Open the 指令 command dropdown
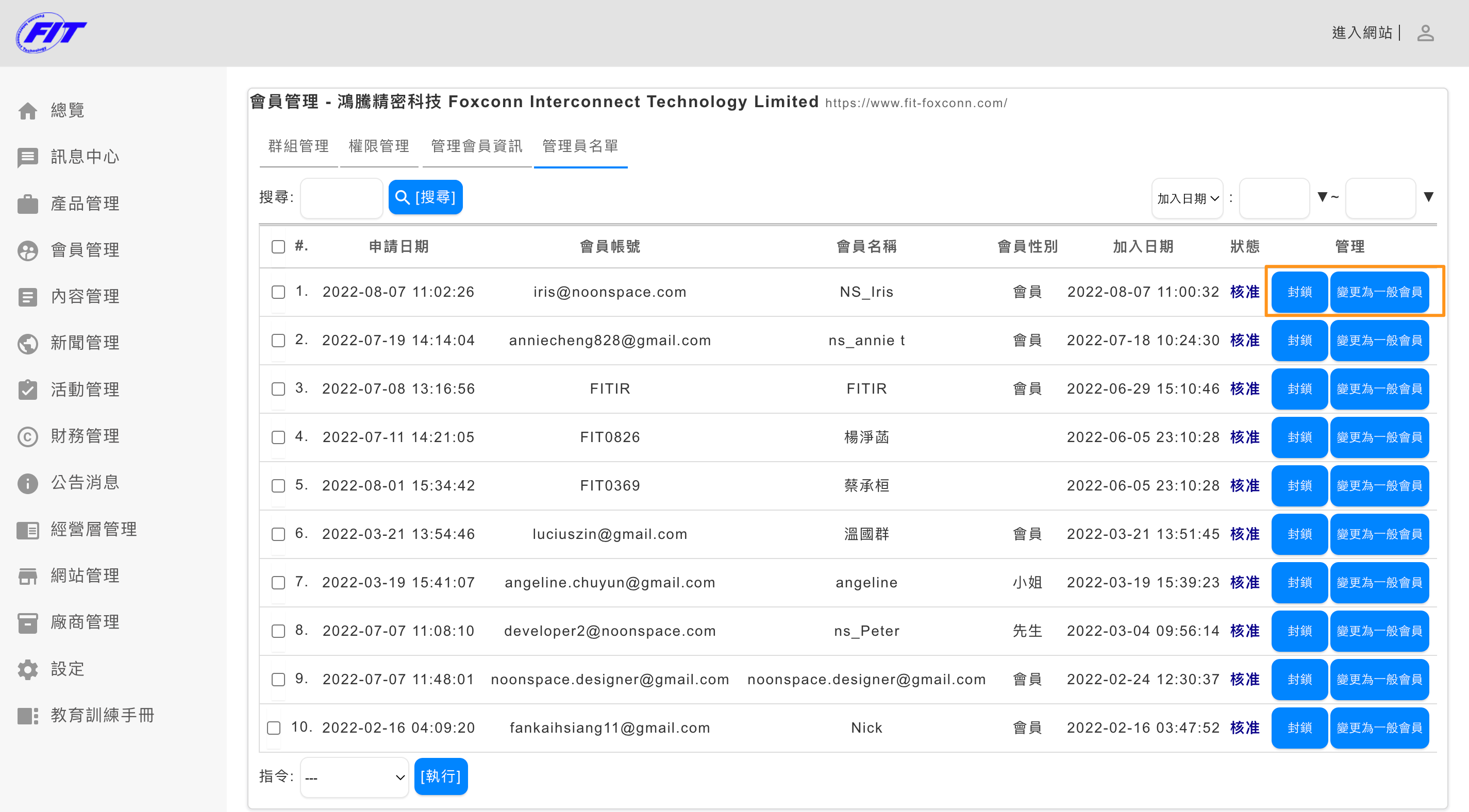This screenshot has height=812, width=1469. (x=354, y=776)
